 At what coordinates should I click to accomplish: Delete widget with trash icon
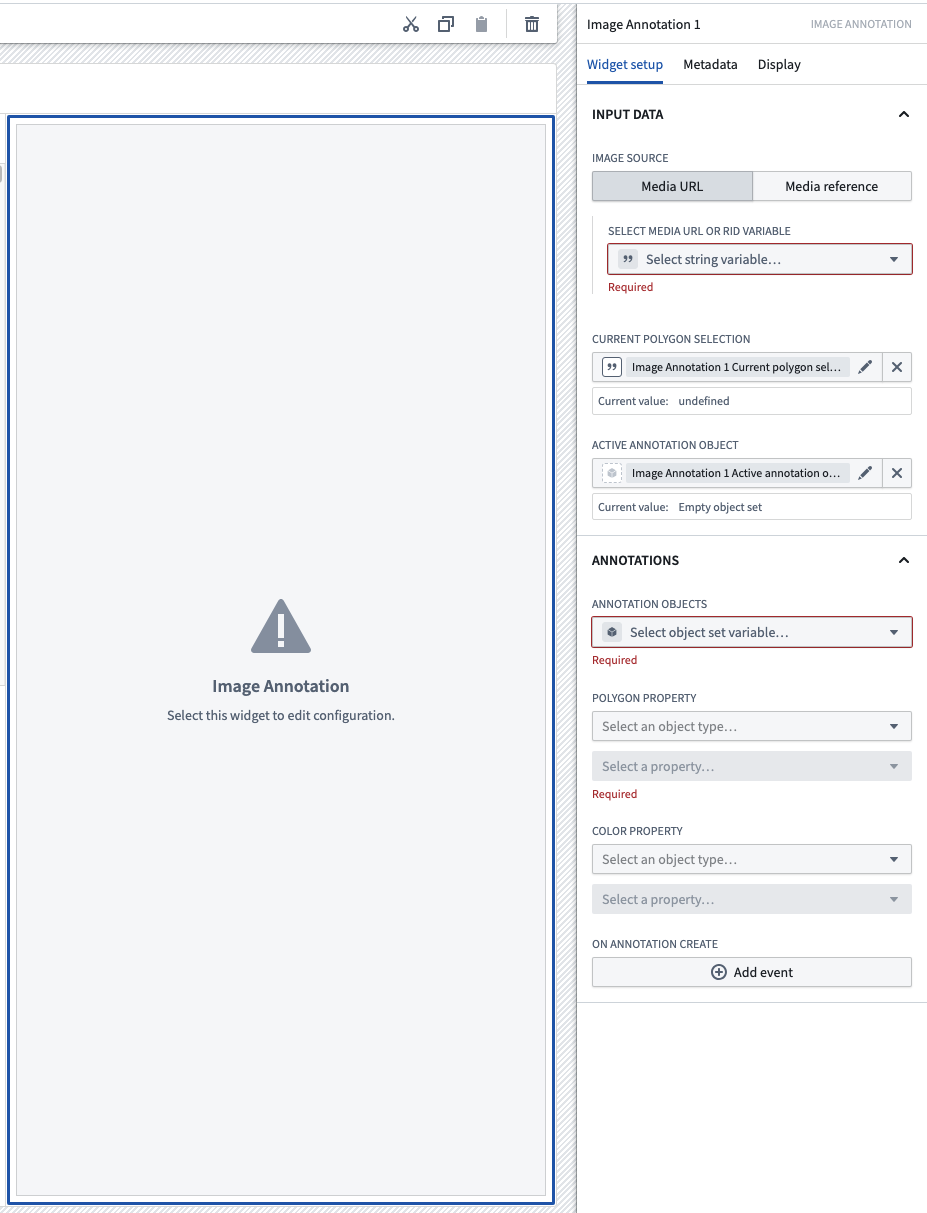point(532,24)
